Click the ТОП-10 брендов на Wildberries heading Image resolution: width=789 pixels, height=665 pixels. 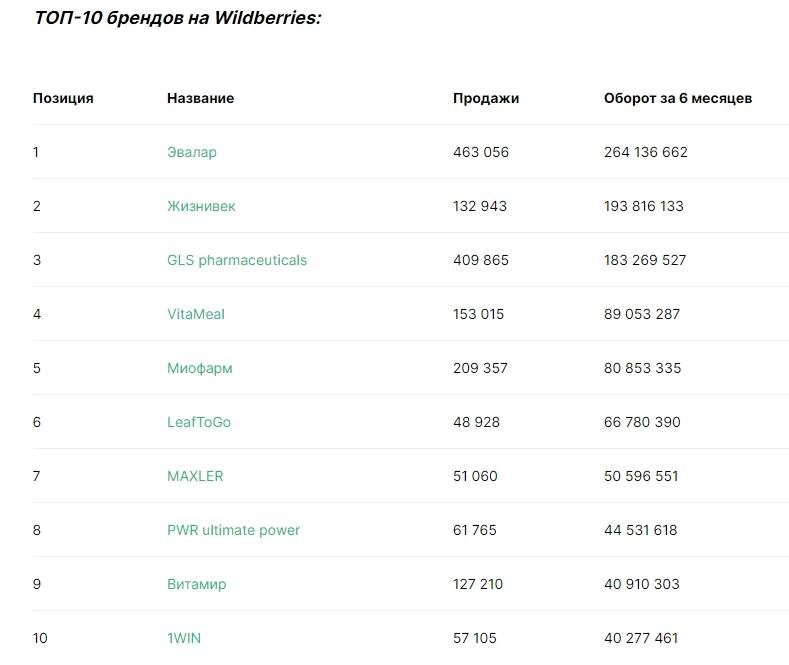point(178,18)
